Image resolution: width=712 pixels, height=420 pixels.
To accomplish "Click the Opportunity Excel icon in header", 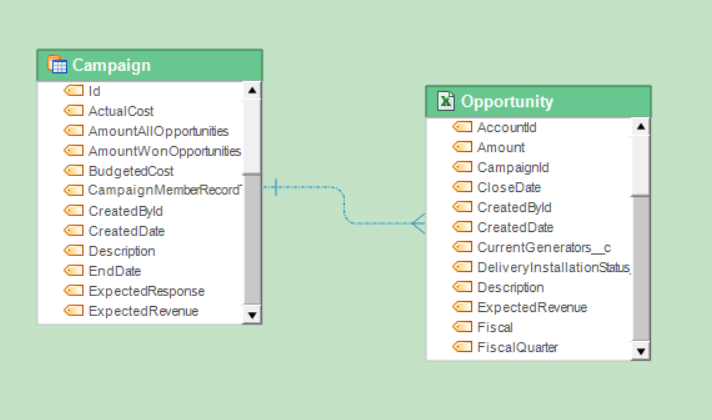I will coord(446,102).
